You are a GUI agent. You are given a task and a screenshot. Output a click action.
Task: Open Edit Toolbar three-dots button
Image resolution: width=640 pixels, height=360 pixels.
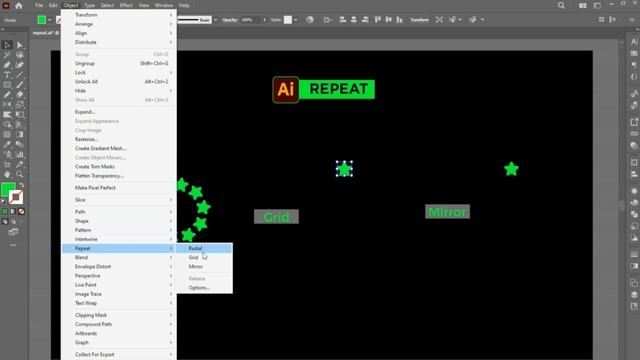pos(13,245)
